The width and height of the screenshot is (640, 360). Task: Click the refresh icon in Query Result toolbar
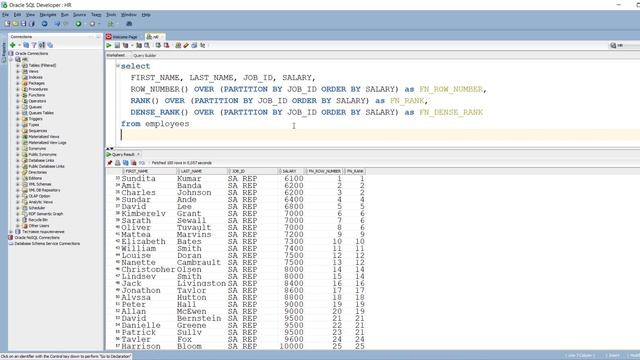[126, 163]
